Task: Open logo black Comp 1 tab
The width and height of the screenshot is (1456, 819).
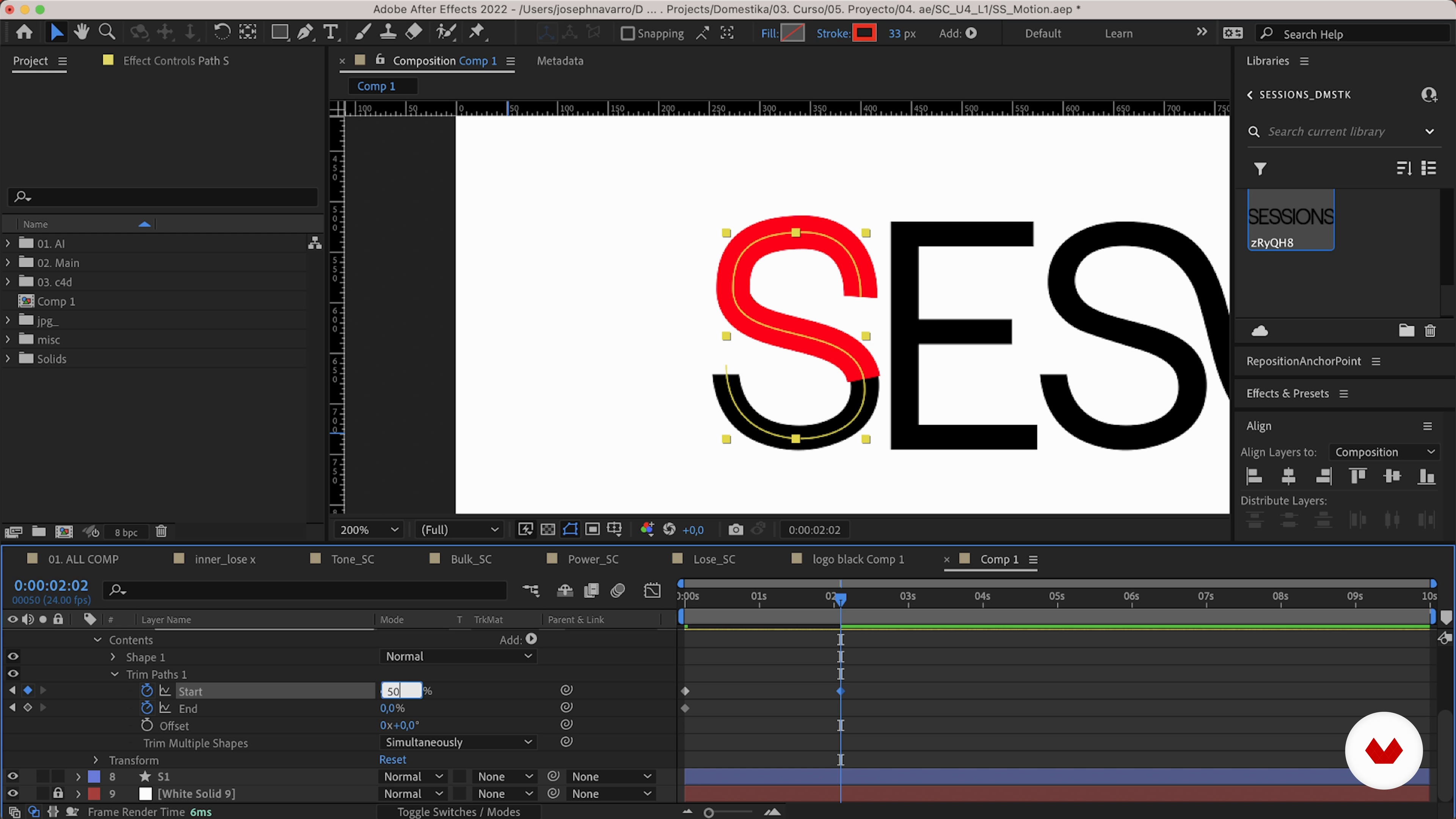Action: click(x=858, y=559)
